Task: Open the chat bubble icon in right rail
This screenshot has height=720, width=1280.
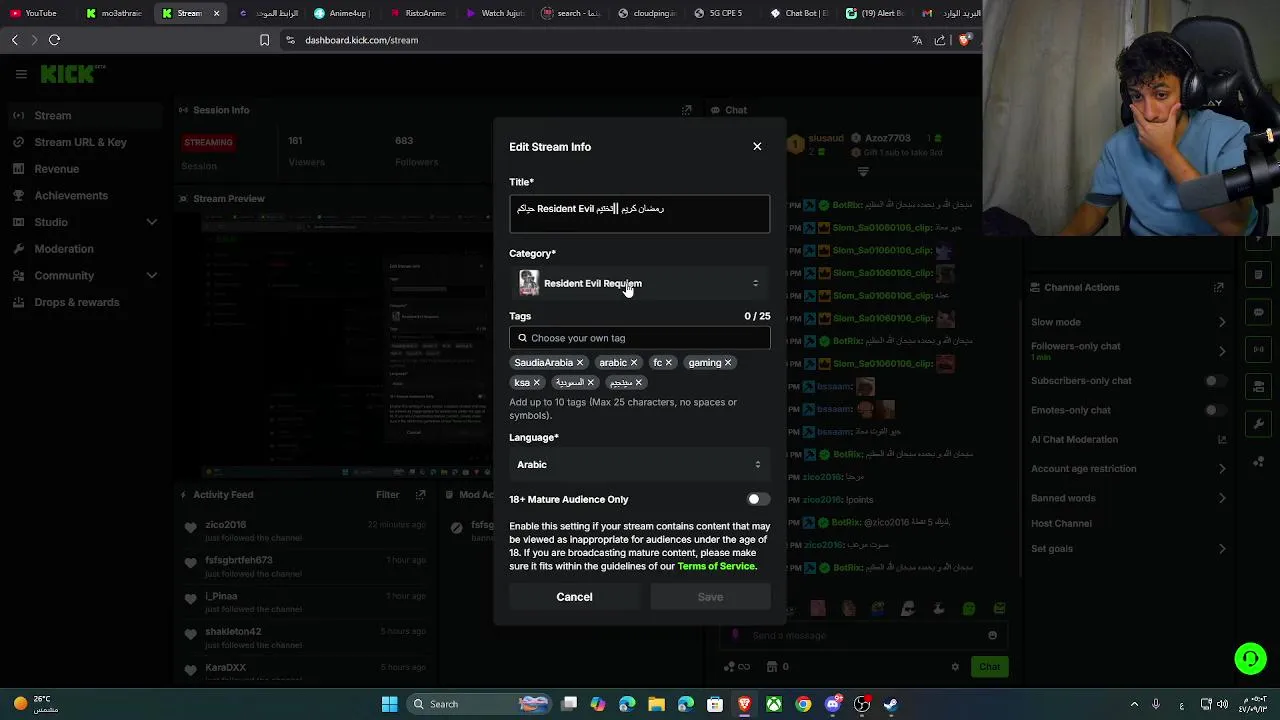Action: [1259, 312]
